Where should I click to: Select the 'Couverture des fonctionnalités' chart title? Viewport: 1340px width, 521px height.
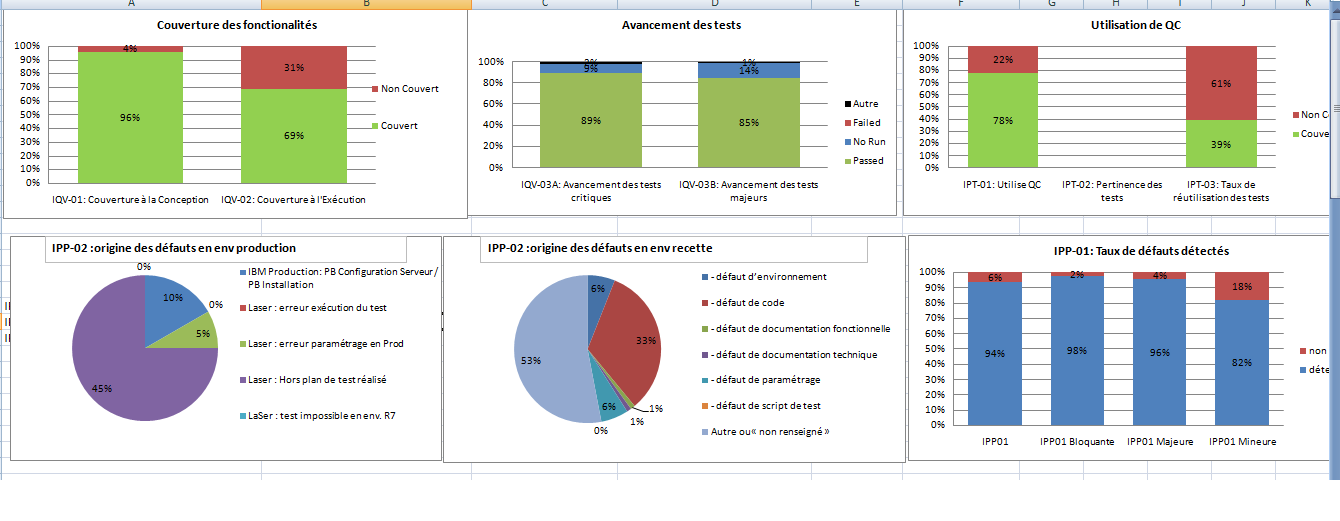[x=238, y=25]
